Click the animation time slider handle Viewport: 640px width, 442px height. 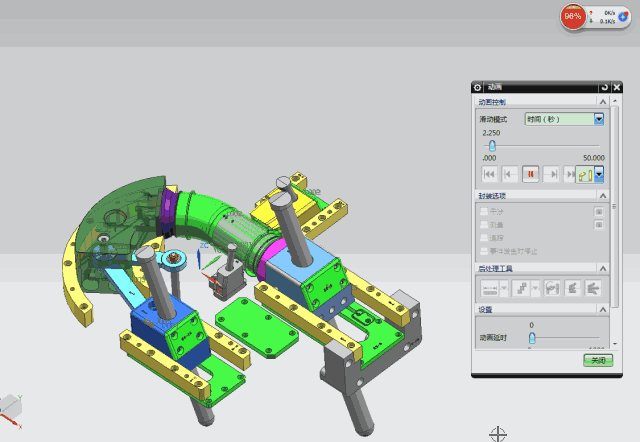click(x=492, y=146)
